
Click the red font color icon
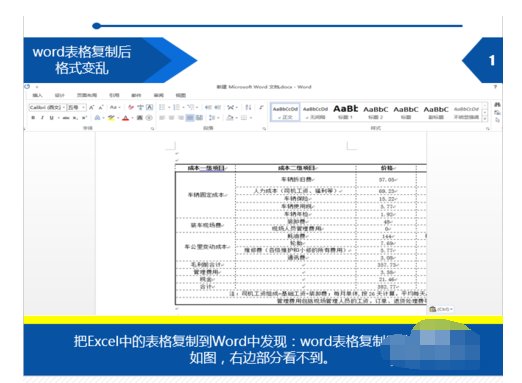tap(125, 118)
